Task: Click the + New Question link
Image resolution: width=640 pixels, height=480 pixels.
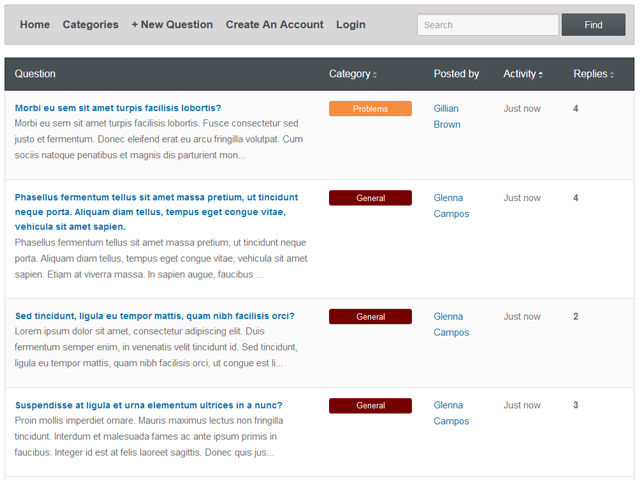Action: coord(172,25)
